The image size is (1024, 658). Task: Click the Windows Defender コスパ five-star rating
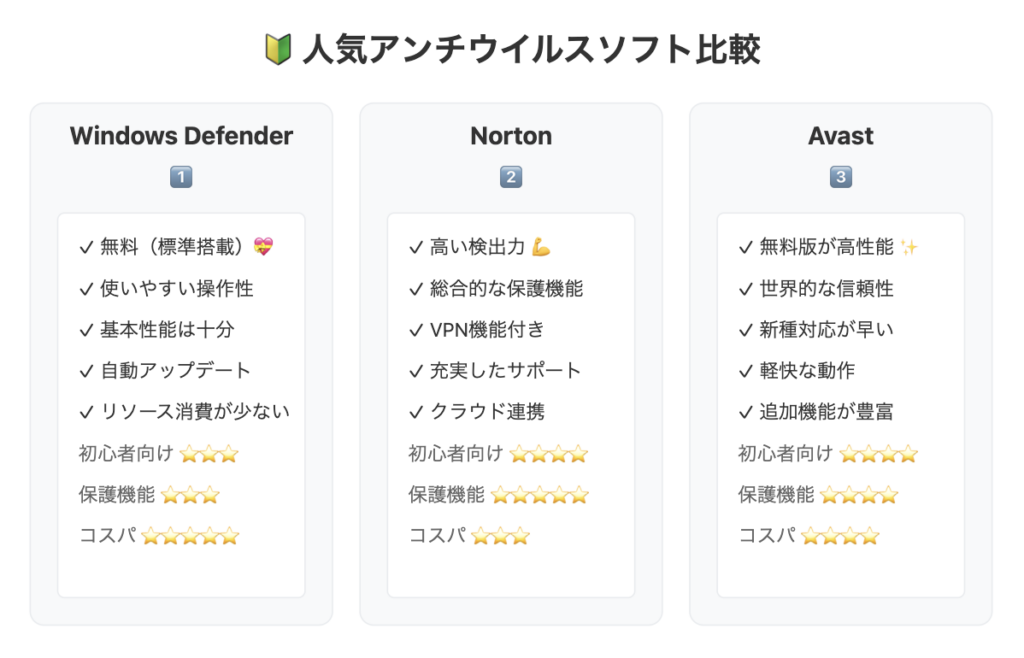190,537
